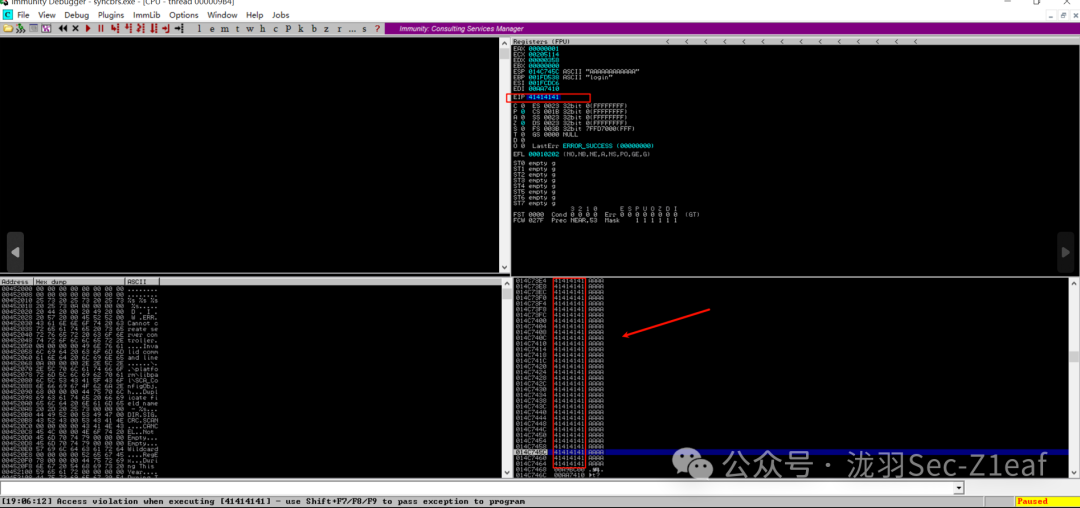Click the Step into icon
The height and width of the screenshot is (508, 1080).
[114, 28]
